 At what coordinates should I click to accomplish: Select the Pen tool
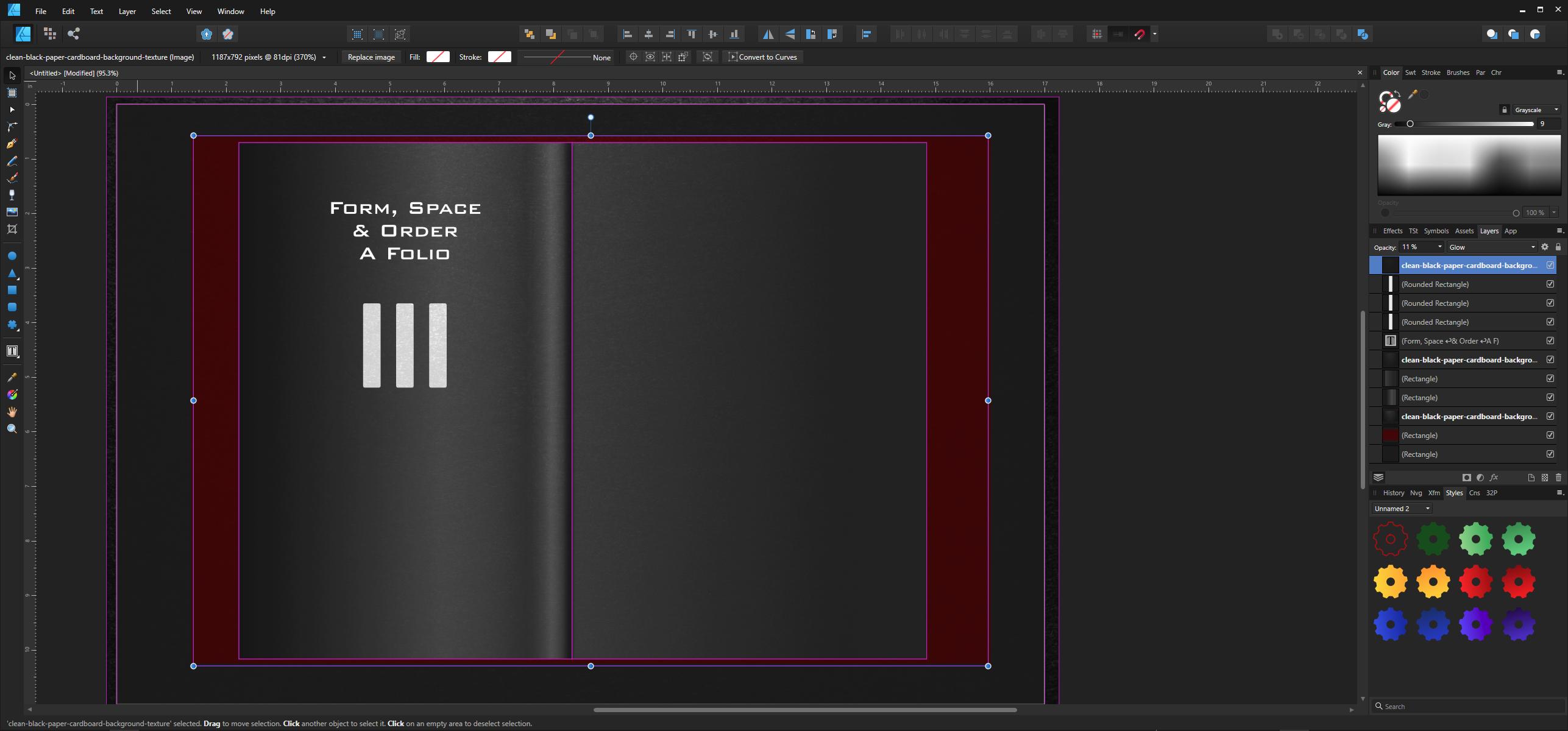(x=12, y=144)
